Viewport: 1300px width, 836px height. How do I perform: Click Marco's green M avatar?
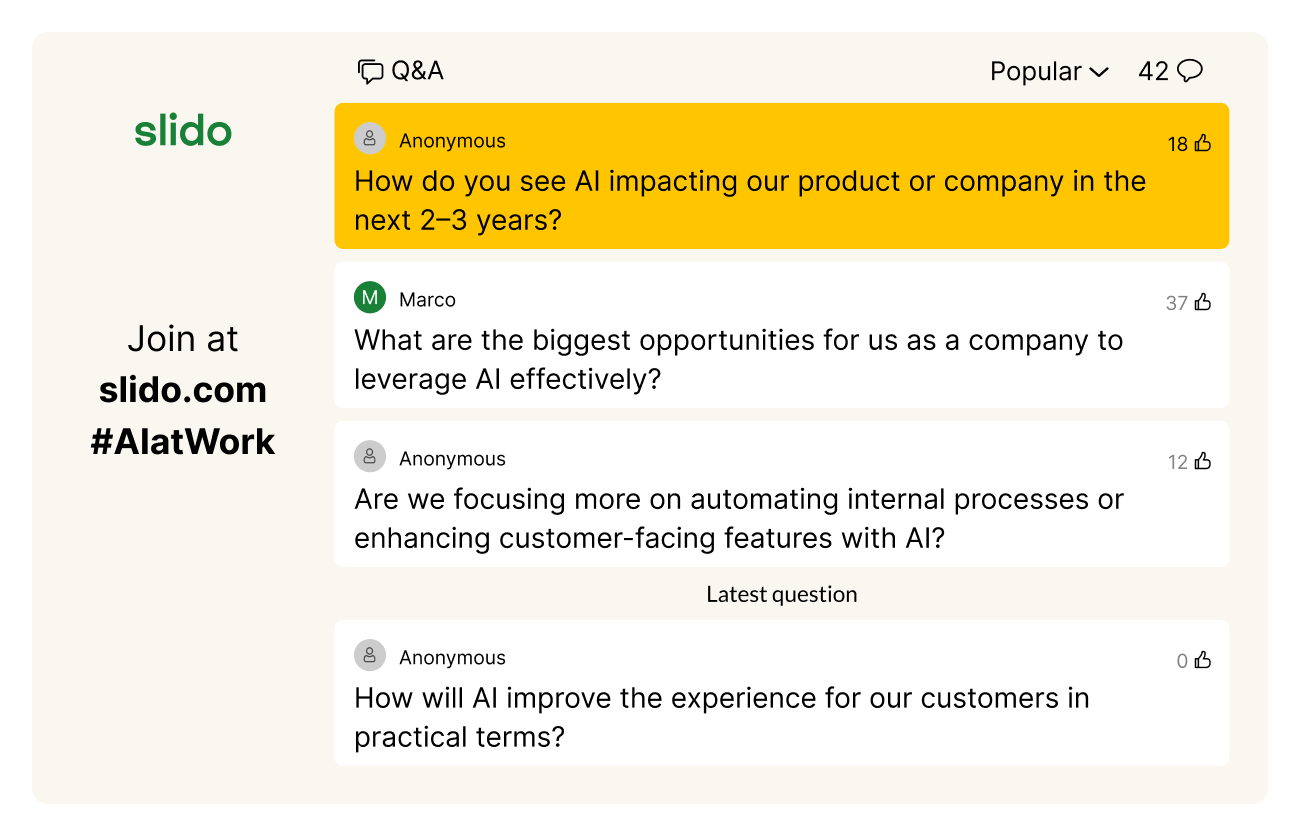[x=370, y=298]
